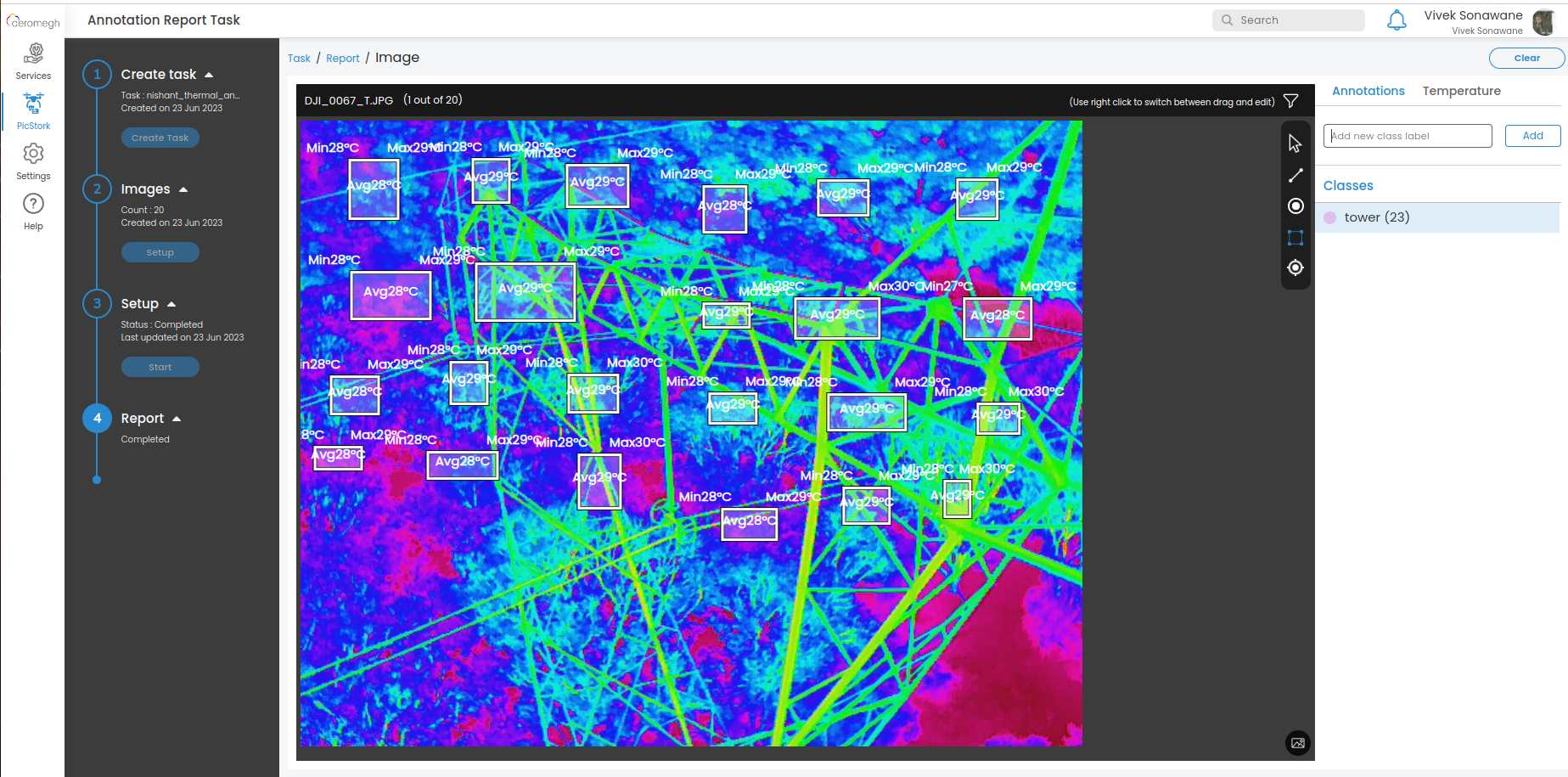Switch to the Annotations tab

pos(1368,91)
